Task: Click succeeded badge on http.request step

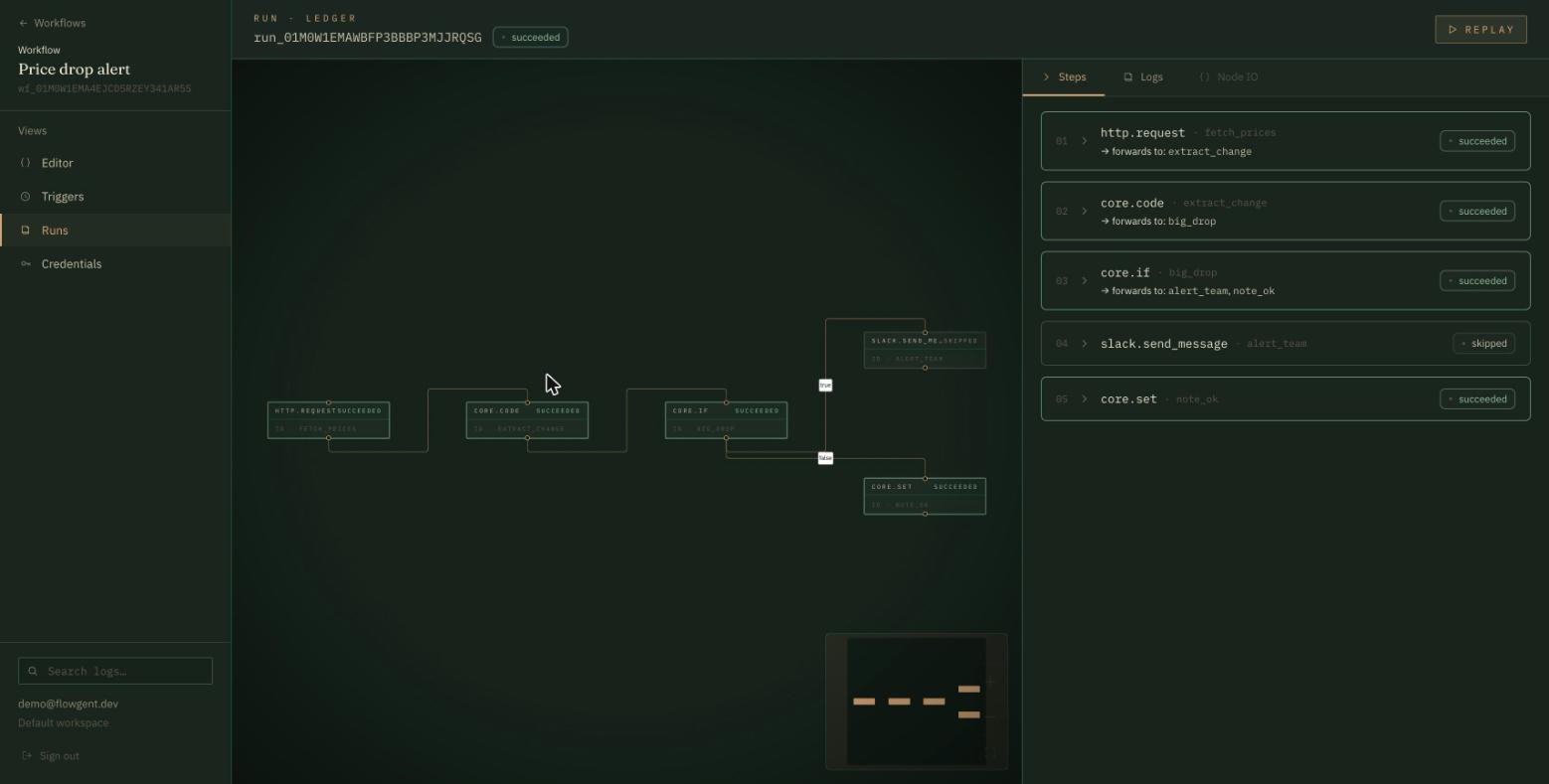Action: 1477,141
